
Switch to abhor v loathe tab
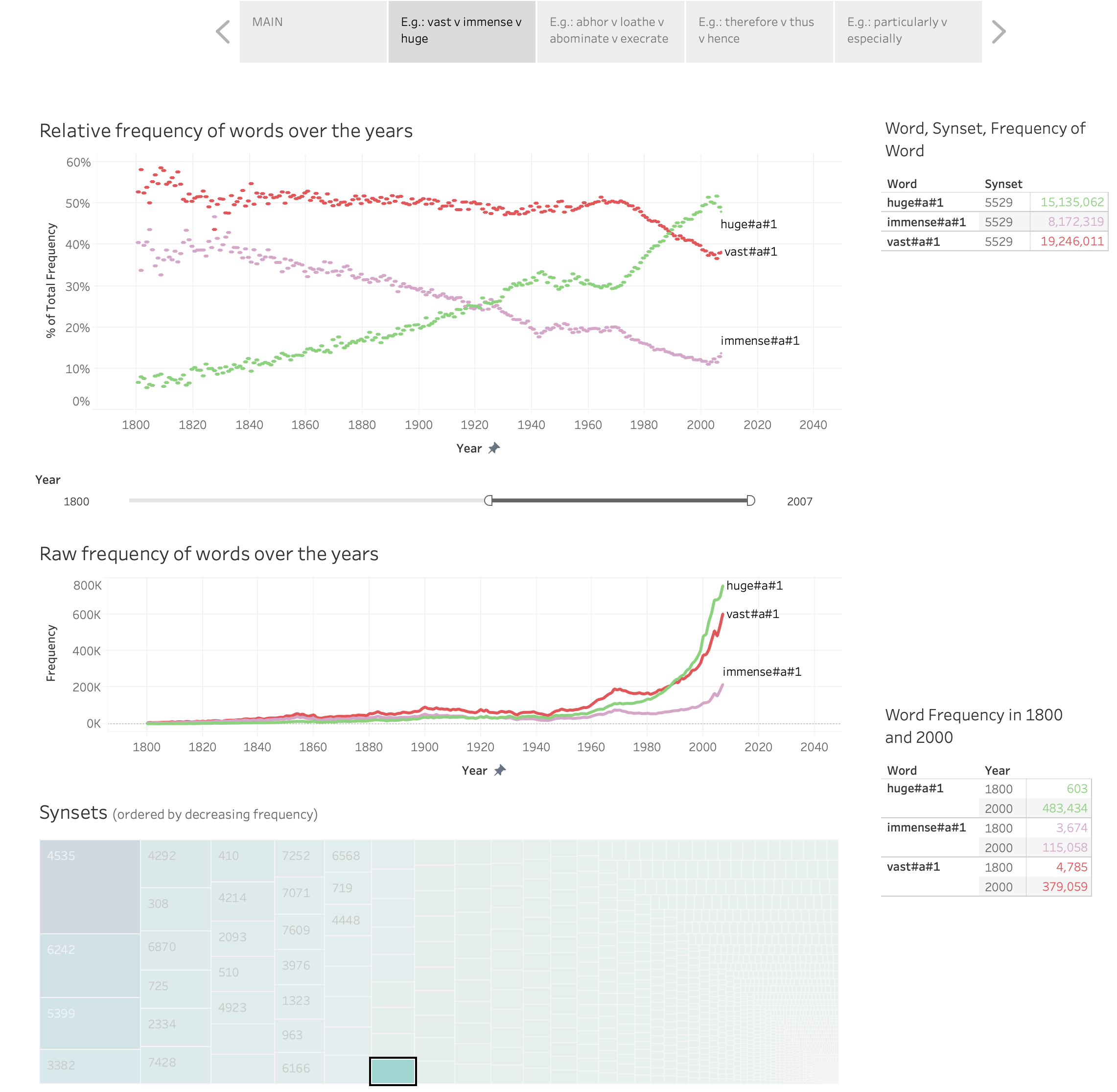tap(611, 31)
